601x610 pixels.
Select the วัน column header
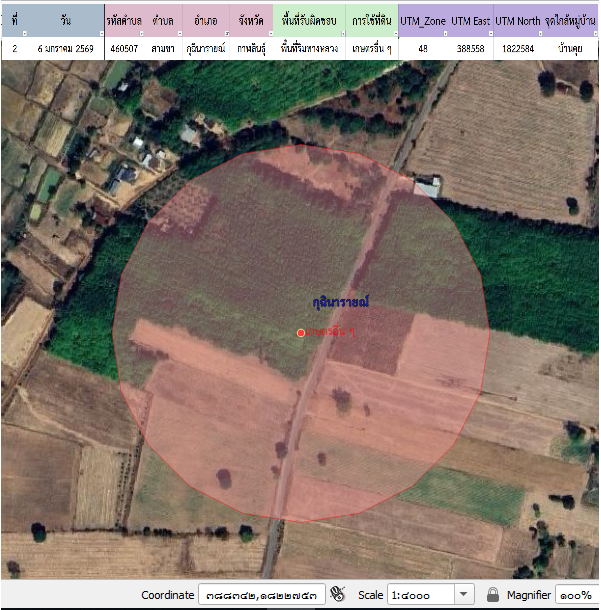pyautogui.click(x=65, y=20)
